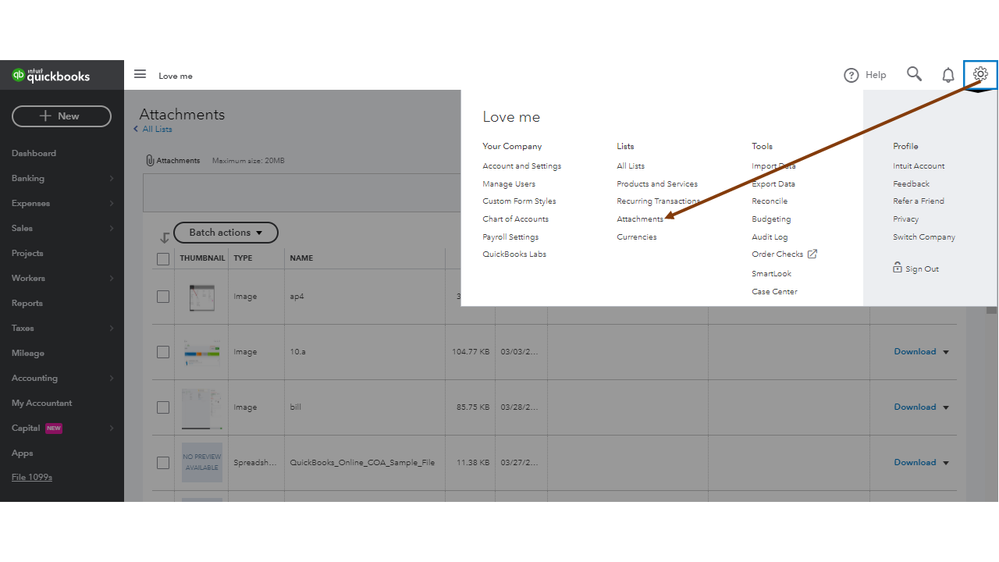Download the 10.a attachment
Screen dimensions: 999x562
coord(914,352)
